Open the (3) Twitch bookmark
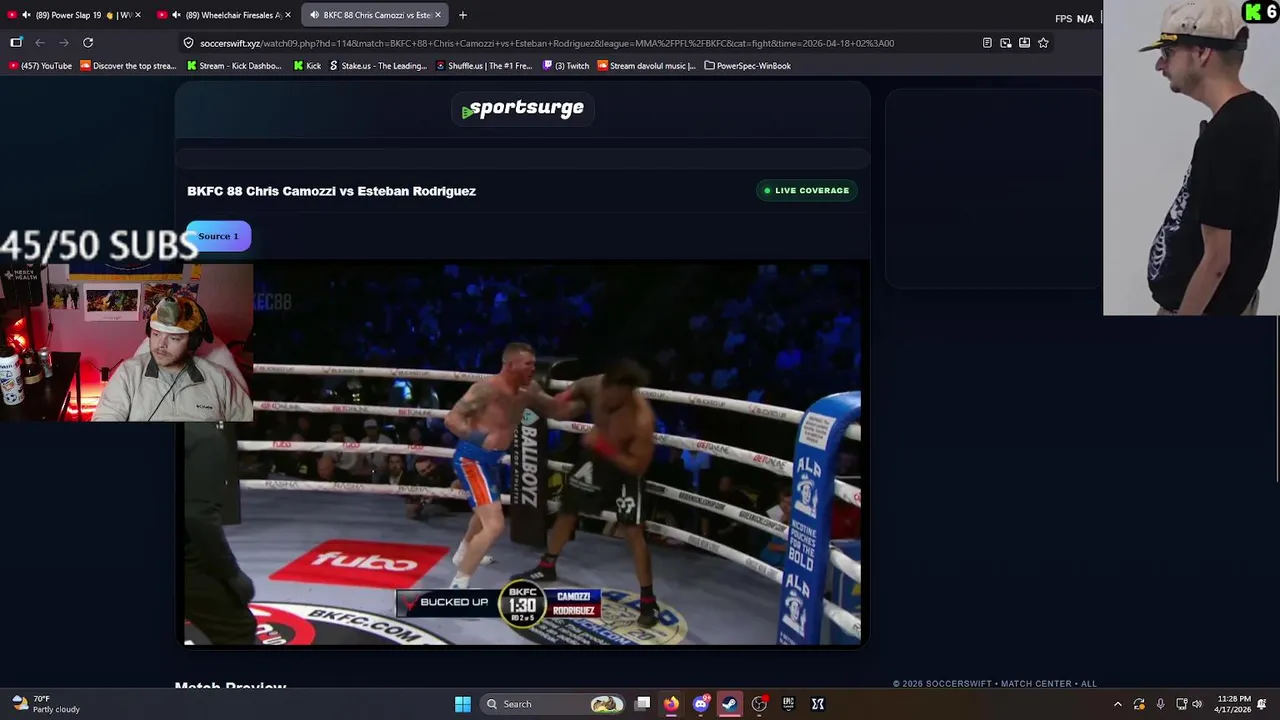The width and height of the screenshot is (1280, 720). [566, 66]
